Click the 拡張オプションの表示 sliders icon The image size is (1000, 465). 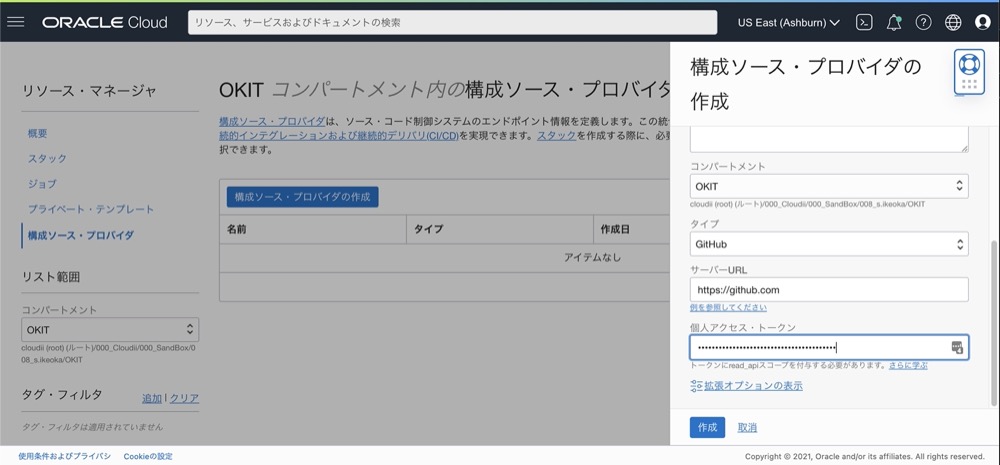[x=696, y=386]
